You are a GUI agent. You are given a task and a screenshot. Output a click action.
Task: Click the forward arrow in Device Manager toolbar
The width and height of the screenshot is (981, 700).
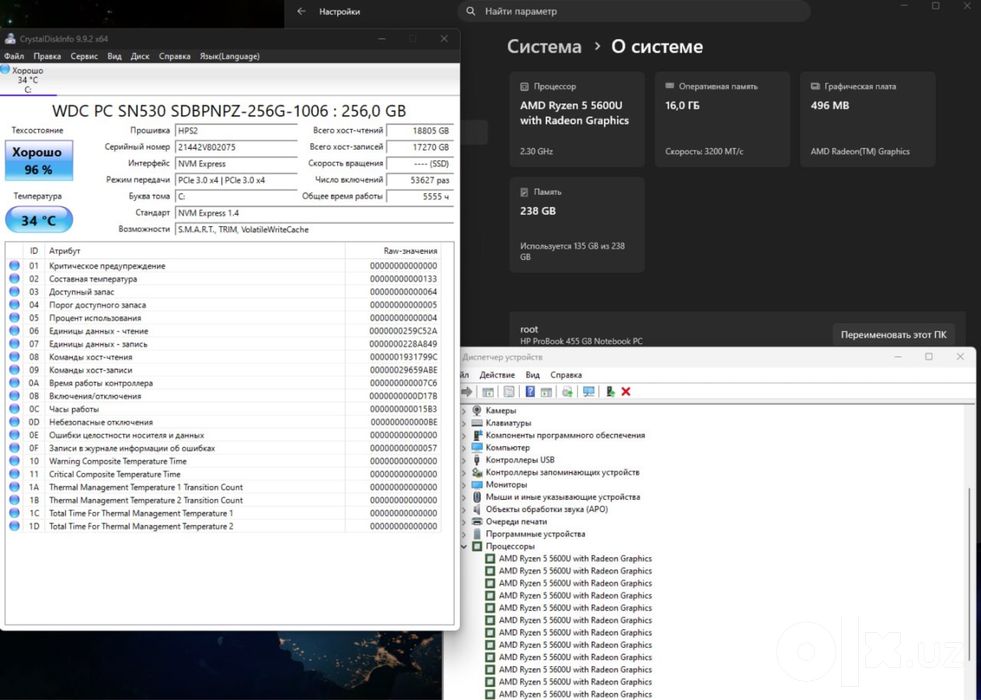467,392
